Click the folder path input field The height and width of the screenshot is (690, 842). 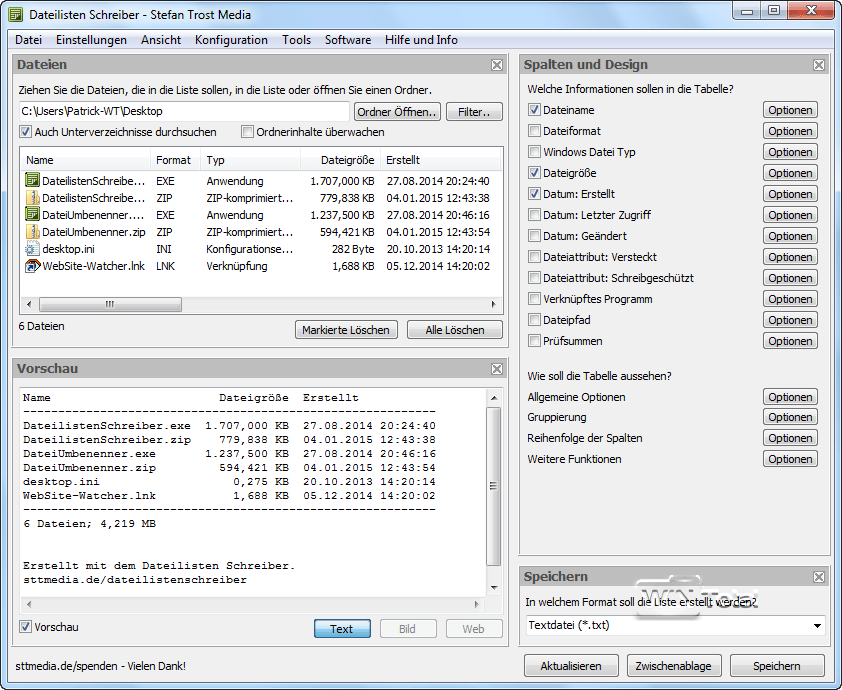(184, 111)
